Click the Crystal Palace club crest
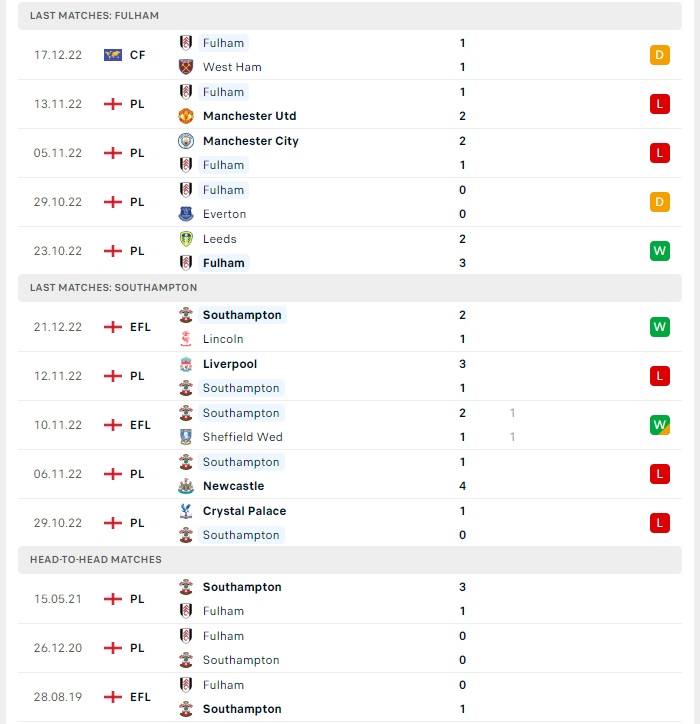700x724 pixels. [x=186, y=511]
